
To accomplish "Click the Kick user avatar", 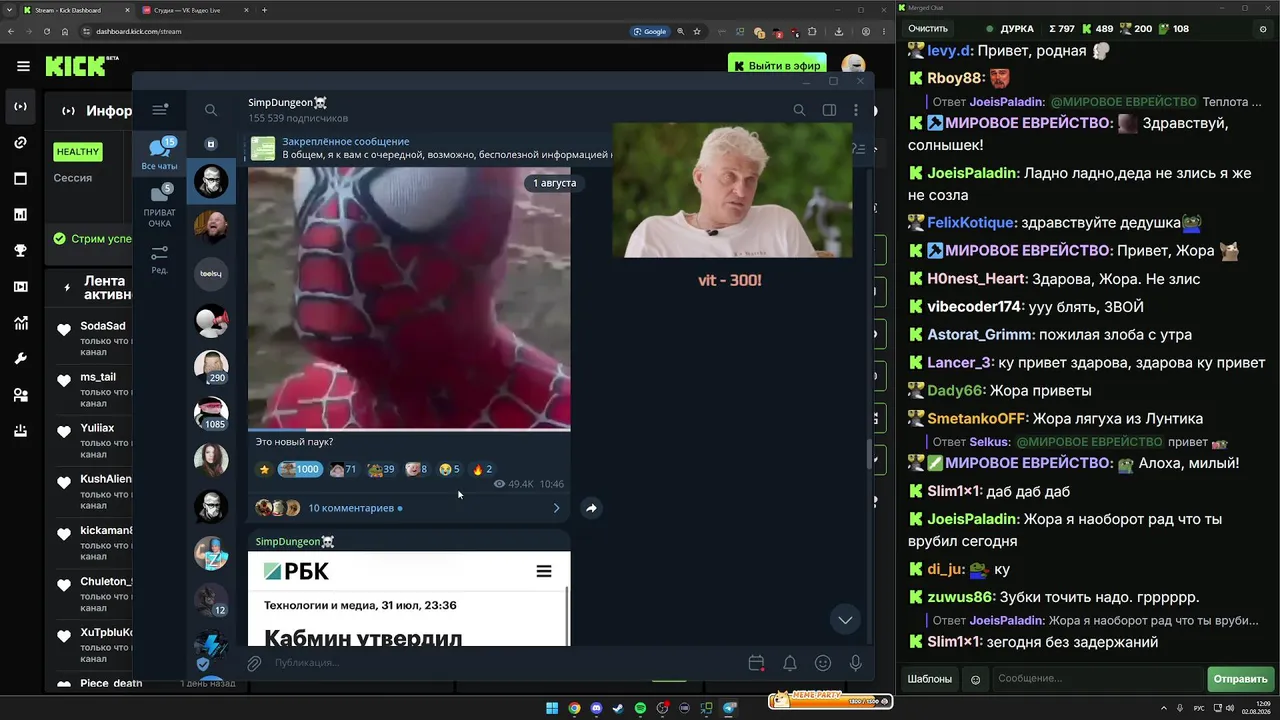I will [x=853, y=65].
